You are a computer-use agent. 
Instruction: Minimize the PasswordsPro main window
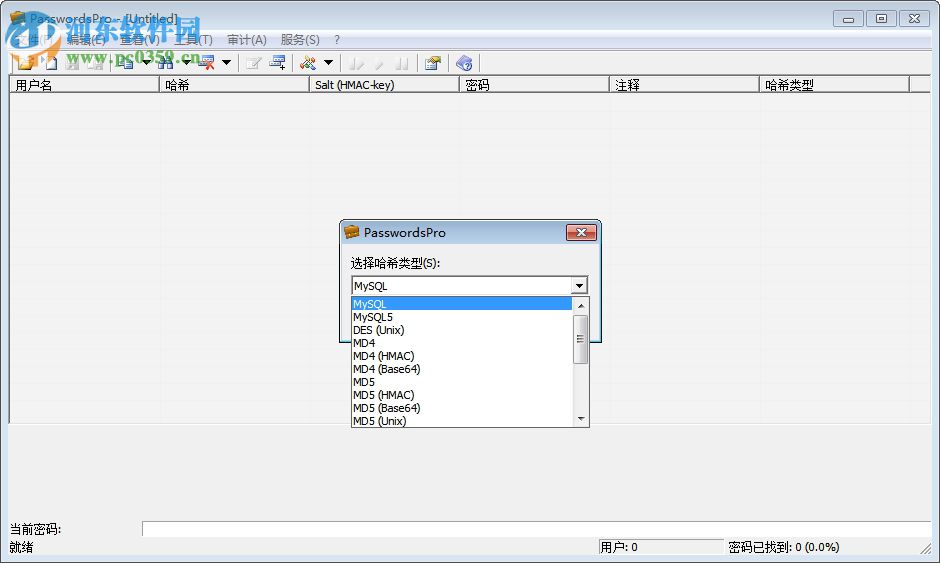[x=848, y=19]
